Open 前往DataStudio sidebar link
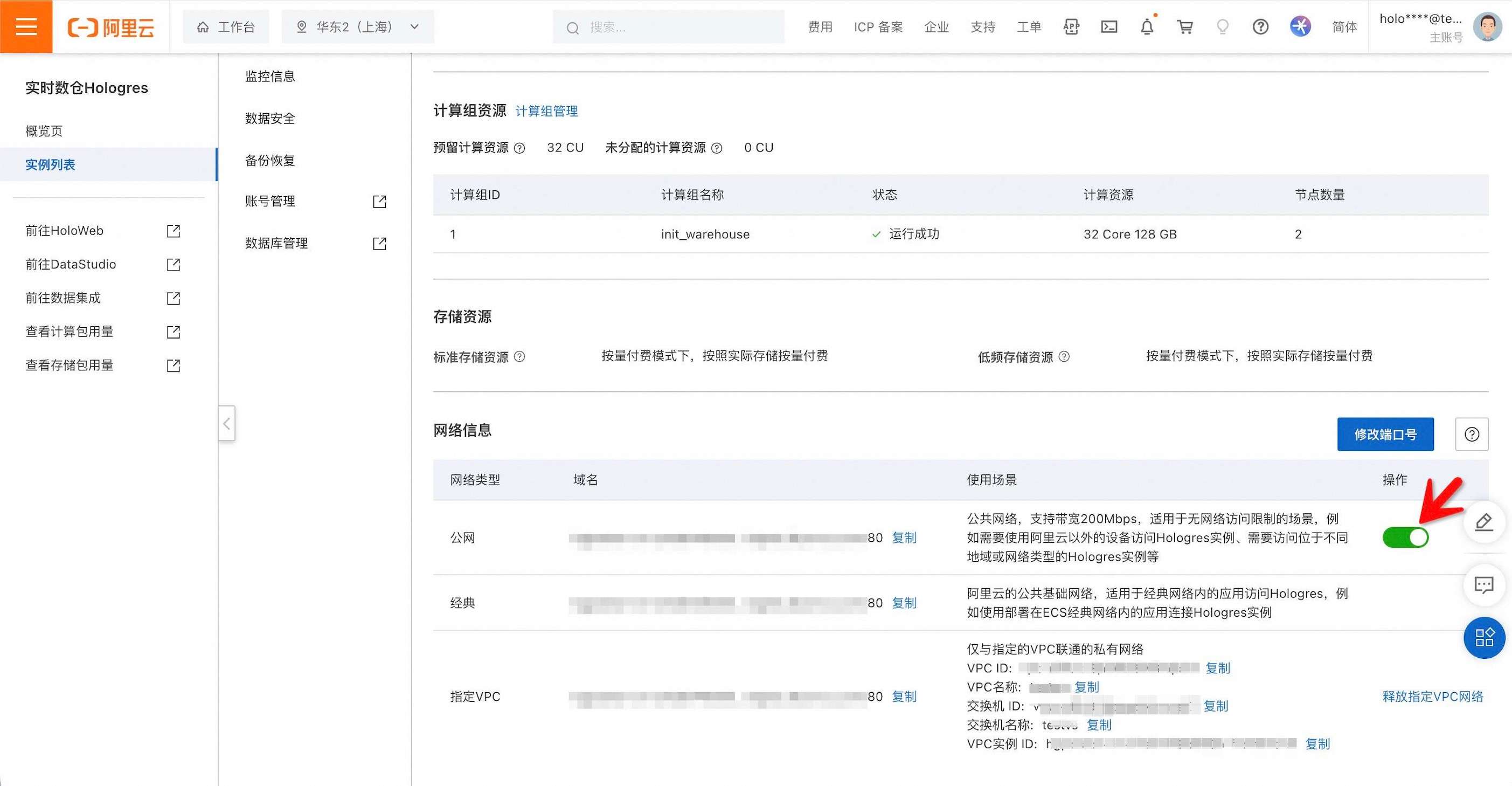Image resolution: width=1512 pixels, height=786 pixels. point(71,264)
